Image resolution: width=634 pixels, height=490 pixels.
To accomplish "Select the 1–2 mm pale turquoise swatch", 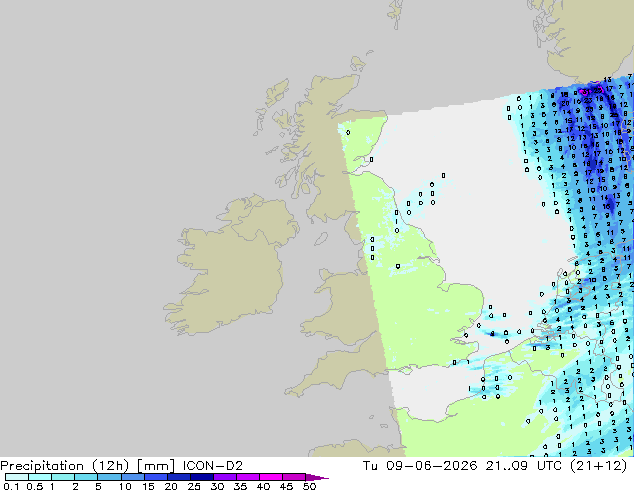I will point(63,477).
